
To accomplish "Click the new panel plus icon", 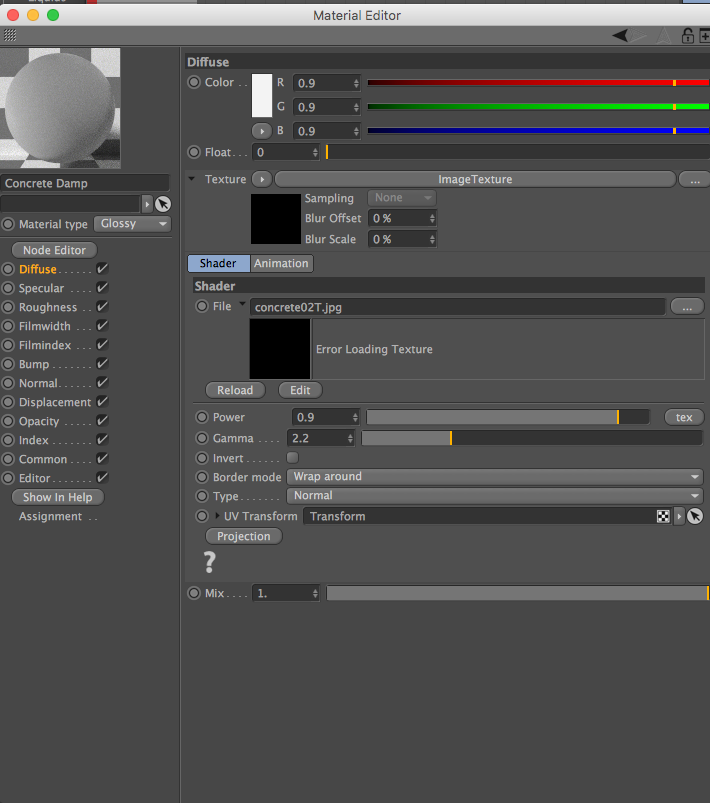I will coord(705,36).
